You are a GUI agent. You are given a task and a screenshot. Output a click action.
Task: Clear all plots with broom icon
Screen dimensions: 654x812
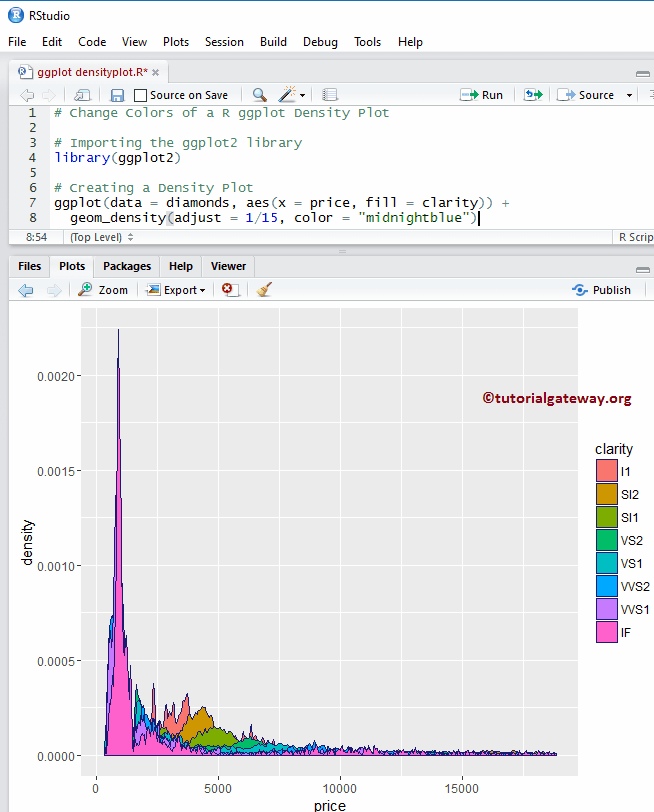point(264,289)
